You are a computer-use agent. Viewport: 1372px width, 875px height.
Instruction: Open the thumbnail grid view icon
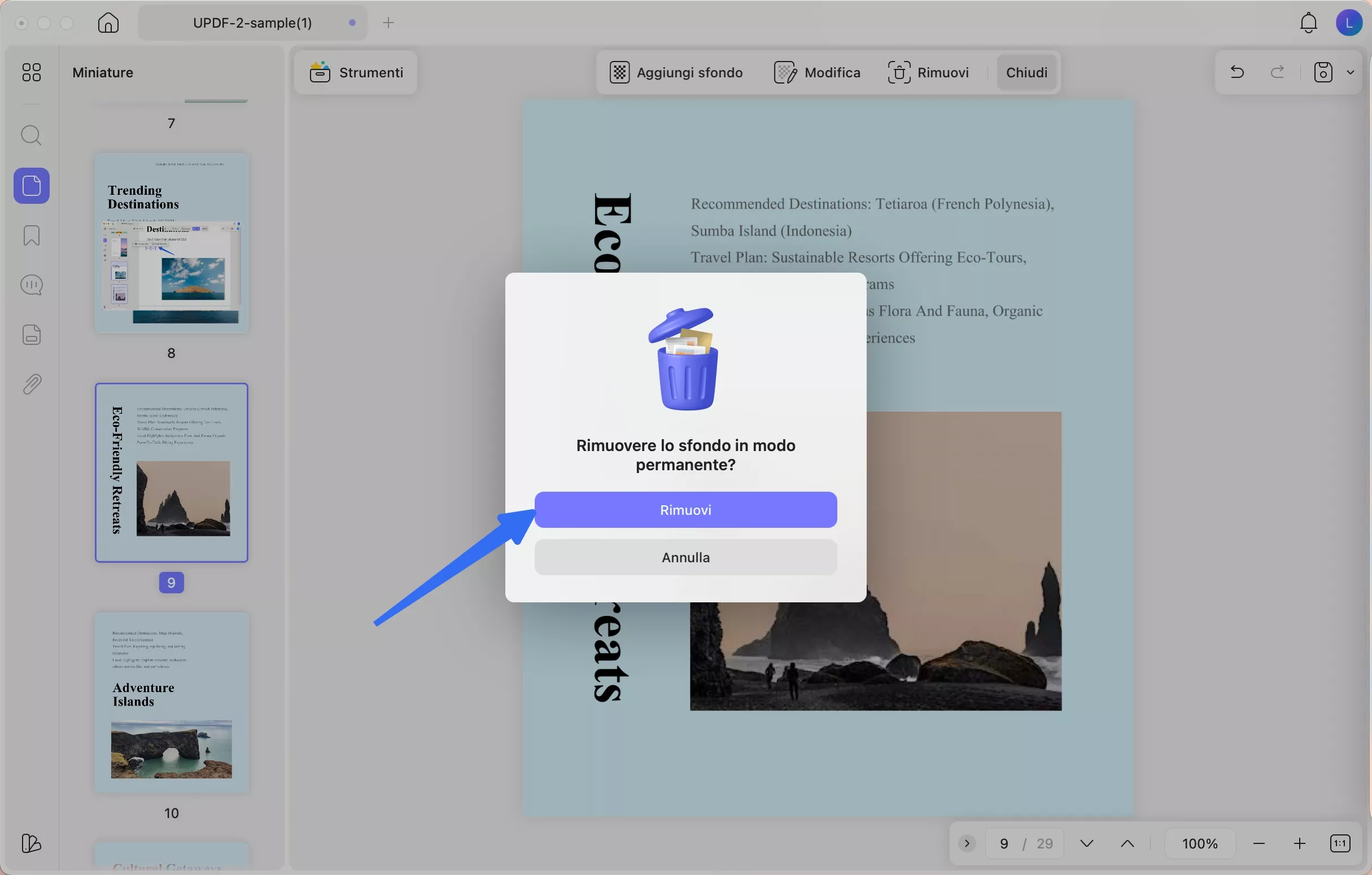32,72
